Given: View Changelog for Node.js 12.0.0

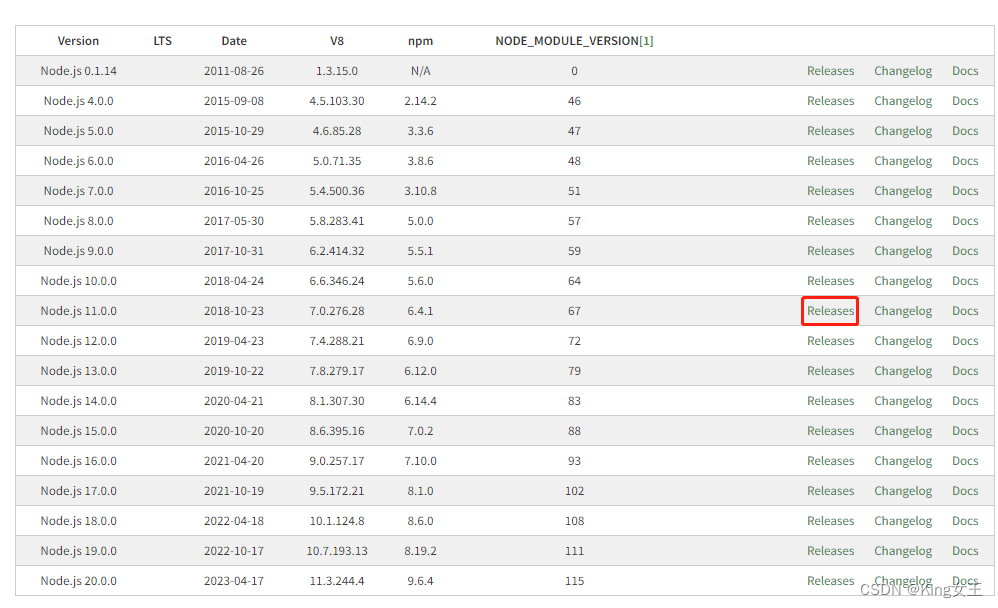Looking at the screenshot, I should click(903, 341).
